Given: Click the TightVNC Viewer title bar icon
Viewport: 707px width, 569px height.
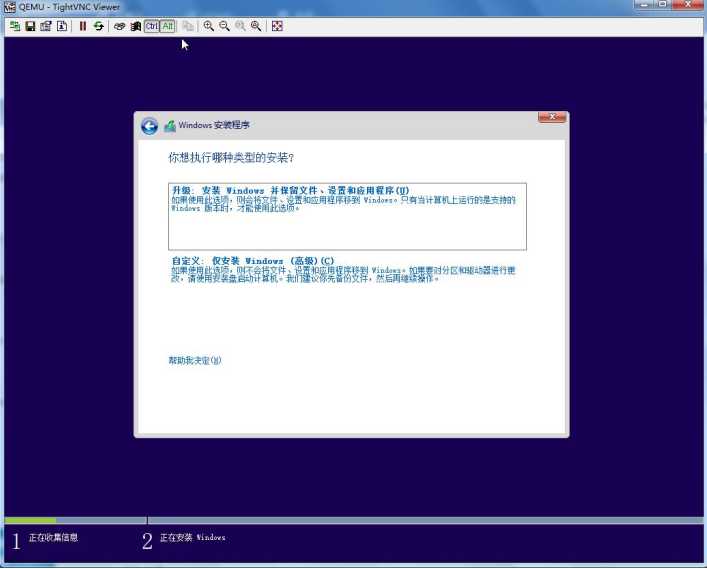Looking at the screenshot, I should coord(9,7).
